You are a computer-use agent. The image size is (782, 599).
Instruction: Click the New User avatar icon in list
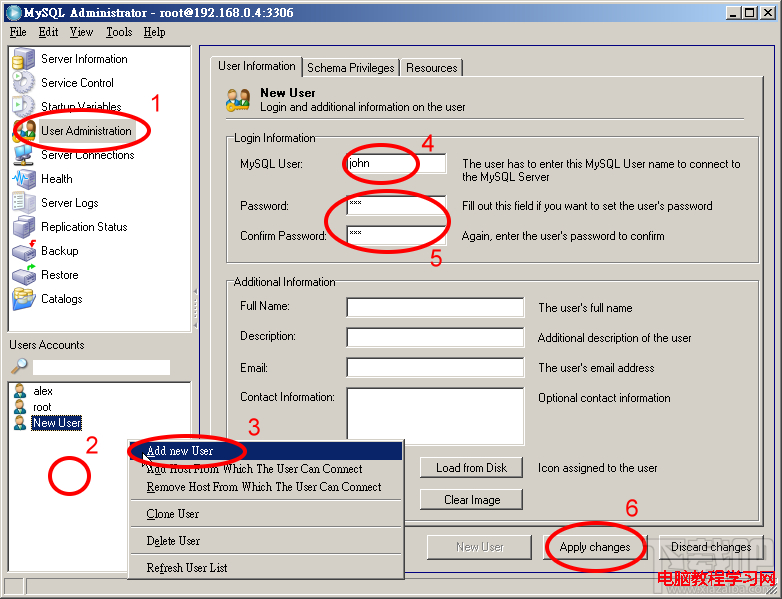click(20, 422)
